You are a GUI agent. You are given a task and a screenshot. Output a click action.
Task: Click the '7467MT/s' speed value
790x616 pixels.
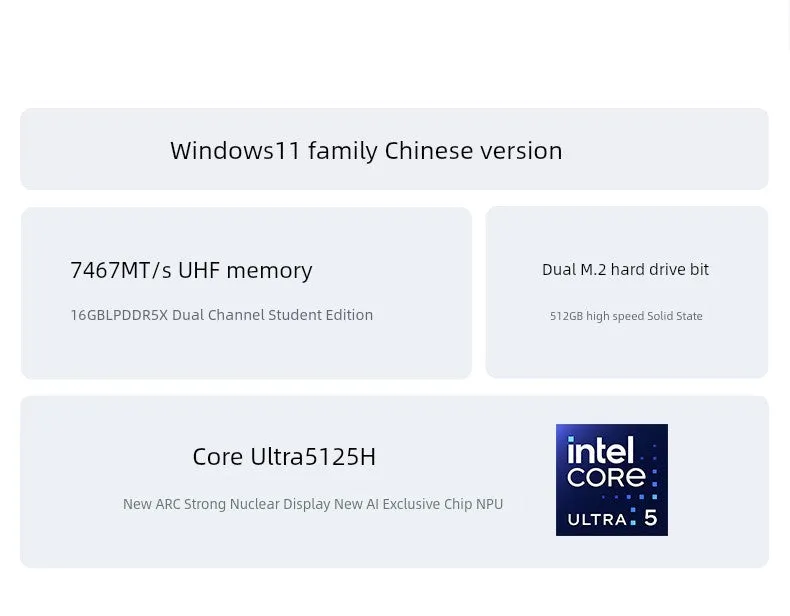pyautogui.click(x=121, y=270)
